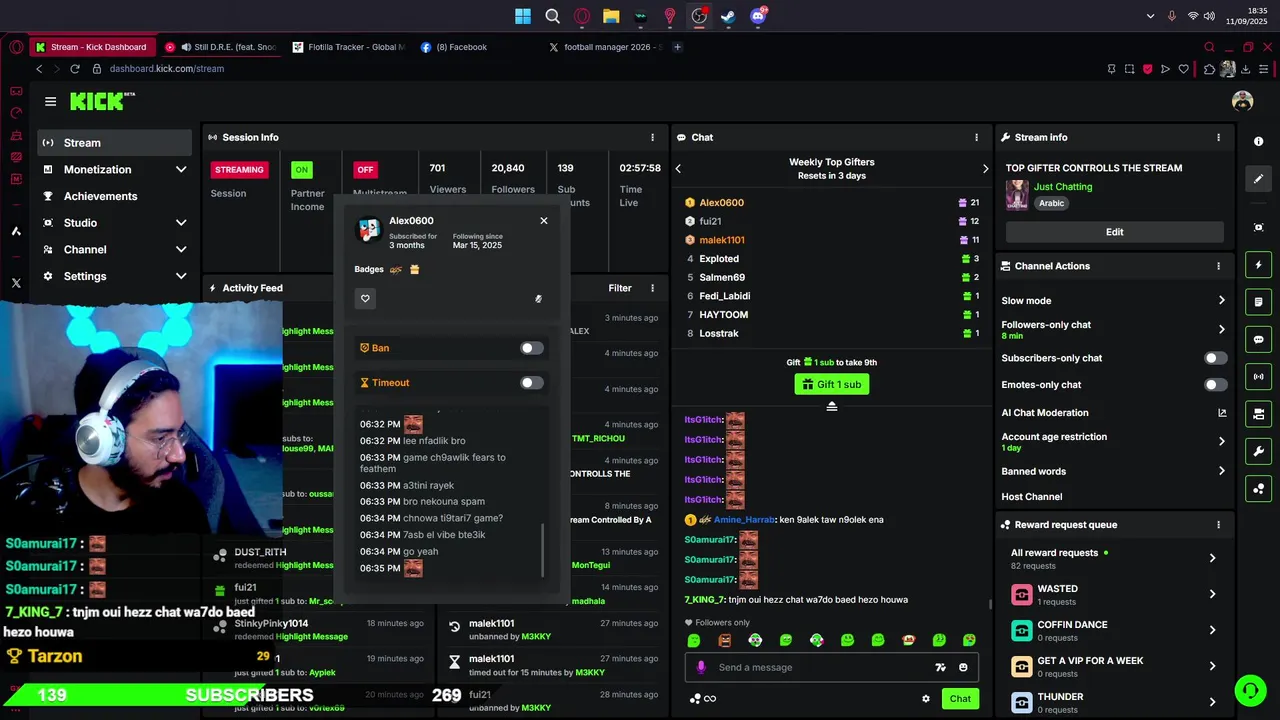Click the green support headset button

(1250, 690)
